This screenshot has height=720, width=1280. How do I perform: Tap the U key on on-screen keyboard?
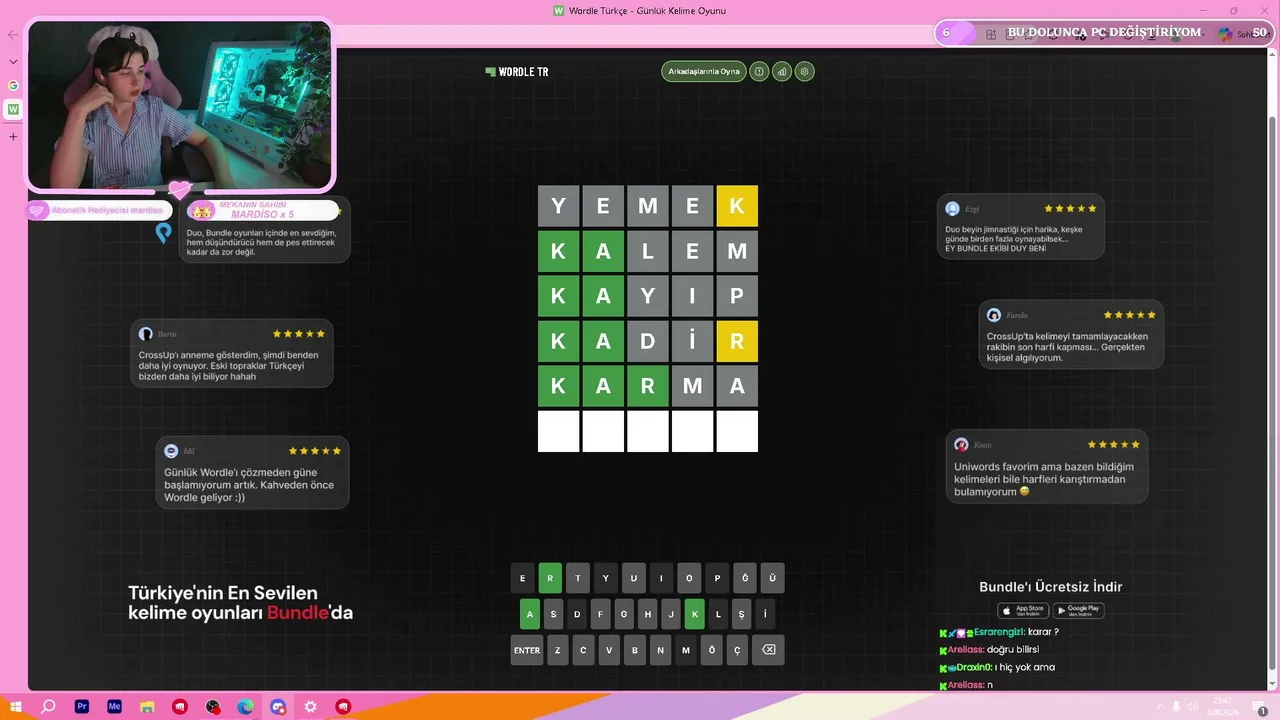(x=633, y=578)
